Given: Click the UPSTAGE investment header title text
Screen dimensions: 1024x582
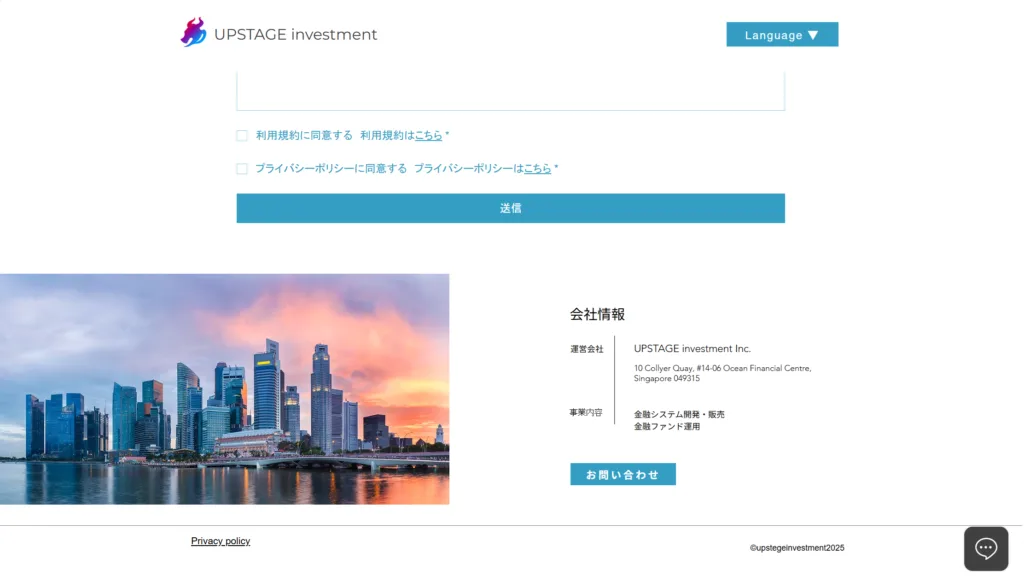Looking at the screenshot, I should [x=295, y=35].
